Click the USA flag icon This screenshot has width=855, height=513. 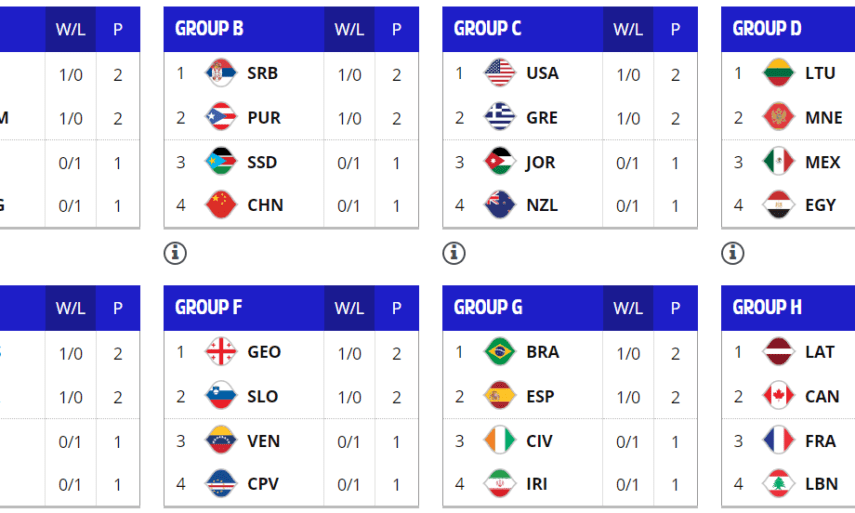(499, 73)
